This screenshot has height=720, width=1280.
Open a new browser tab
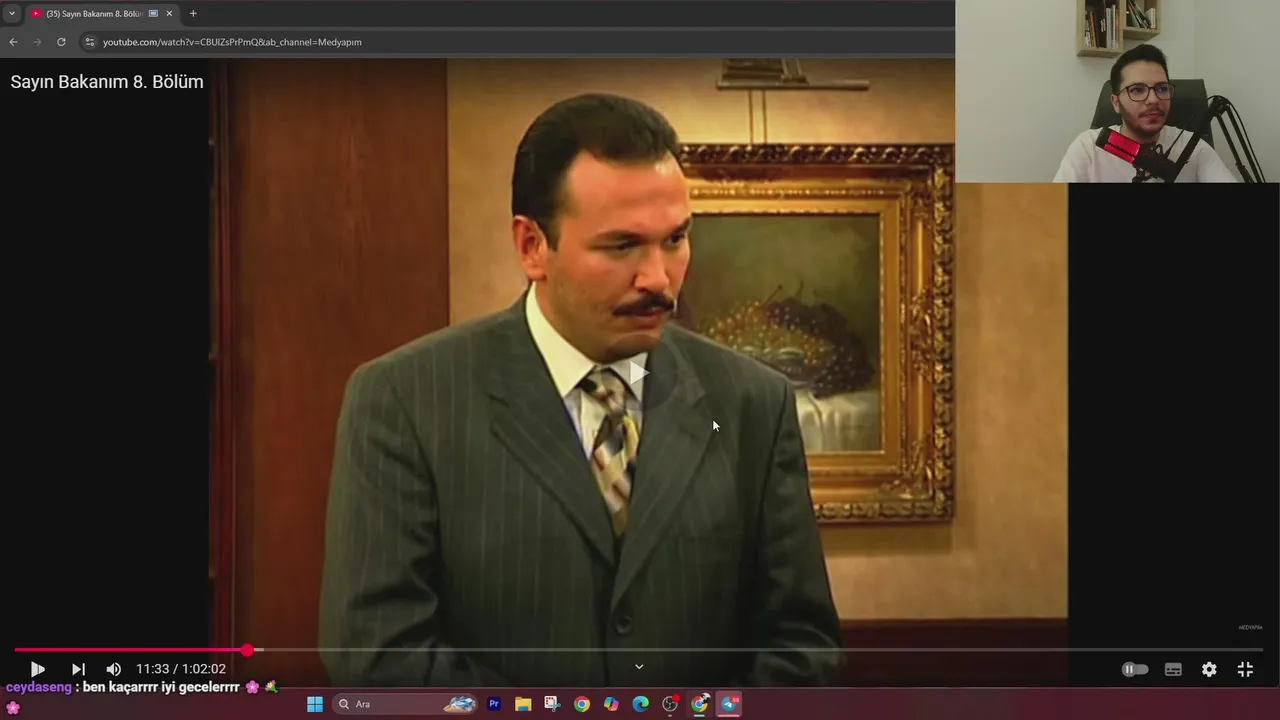coord(193,13)
